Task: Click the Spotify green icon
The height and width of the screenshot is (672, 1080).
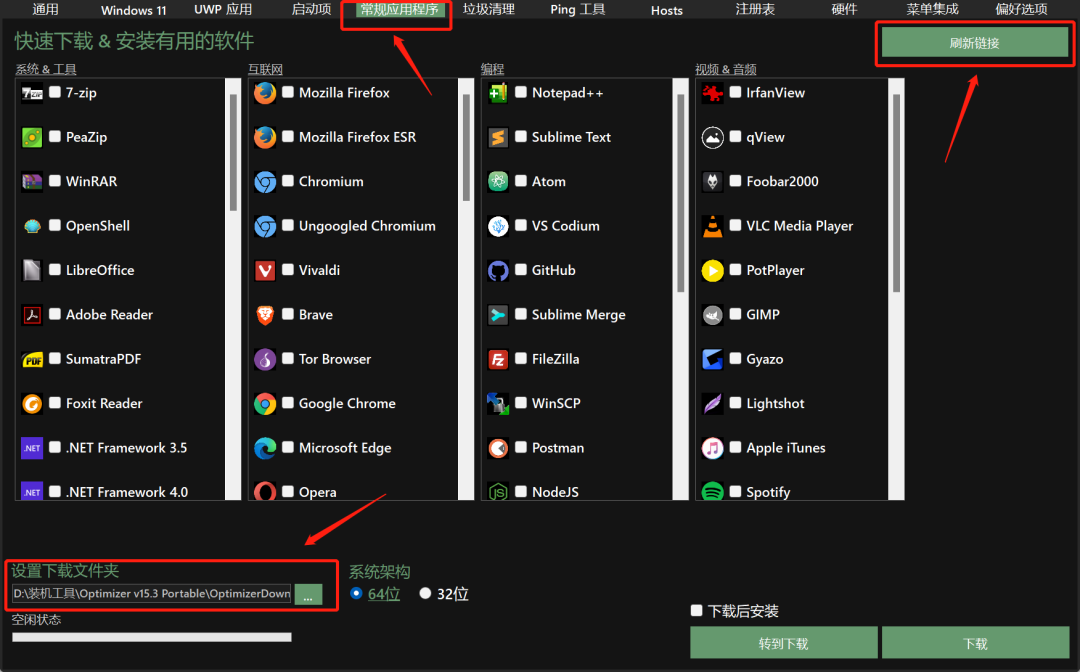Action: point(712,492)
